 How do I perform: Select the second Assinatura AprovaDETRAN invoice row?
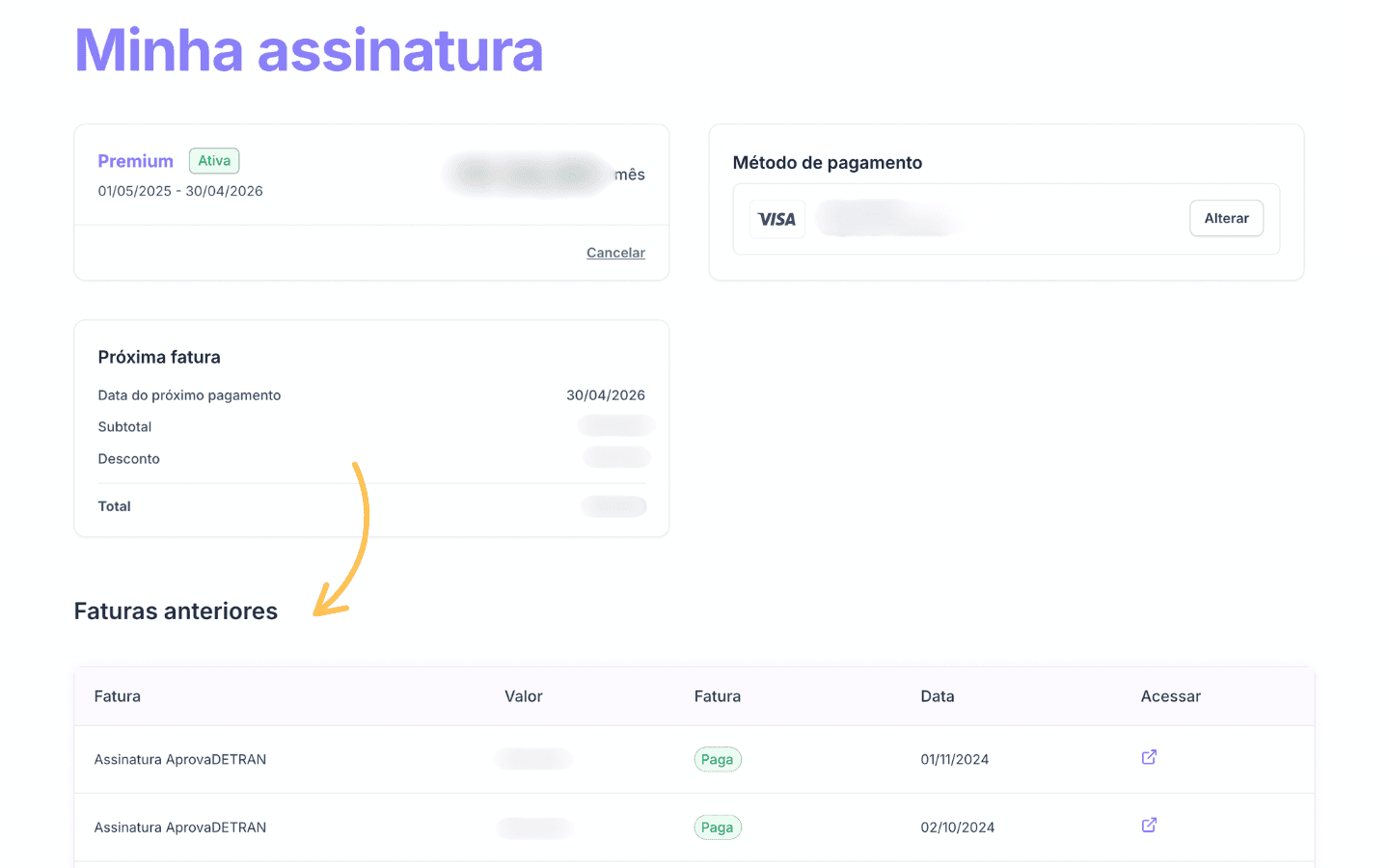click(x=694, y=827)
